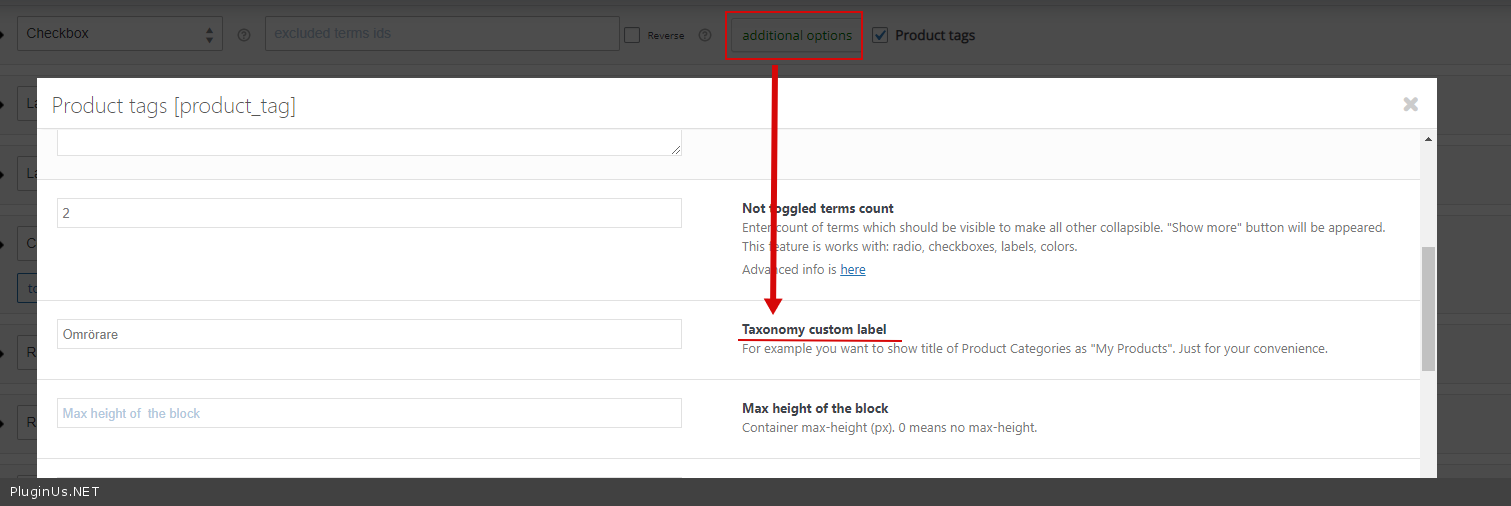Click help icon next to Reverse

pyautogui.click(x=705, y=35)
